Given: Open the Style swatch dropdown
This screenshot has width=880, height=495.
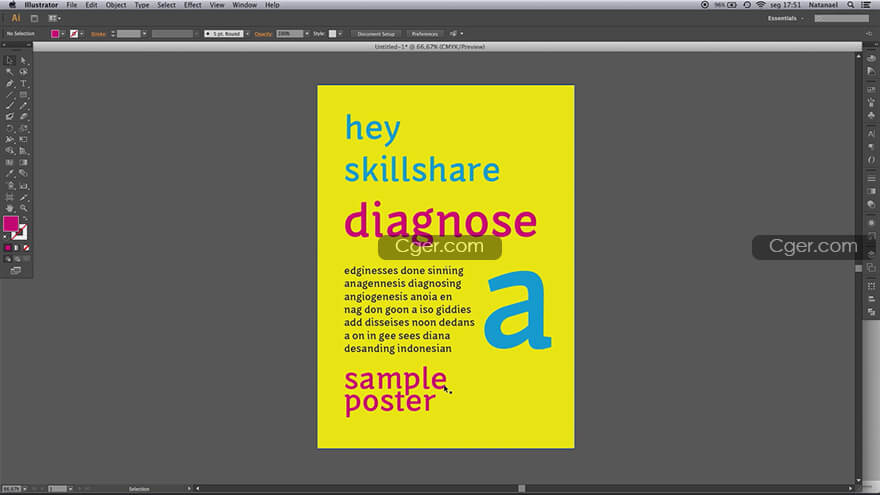Looking at the screenshot, I should click(340, 34).
